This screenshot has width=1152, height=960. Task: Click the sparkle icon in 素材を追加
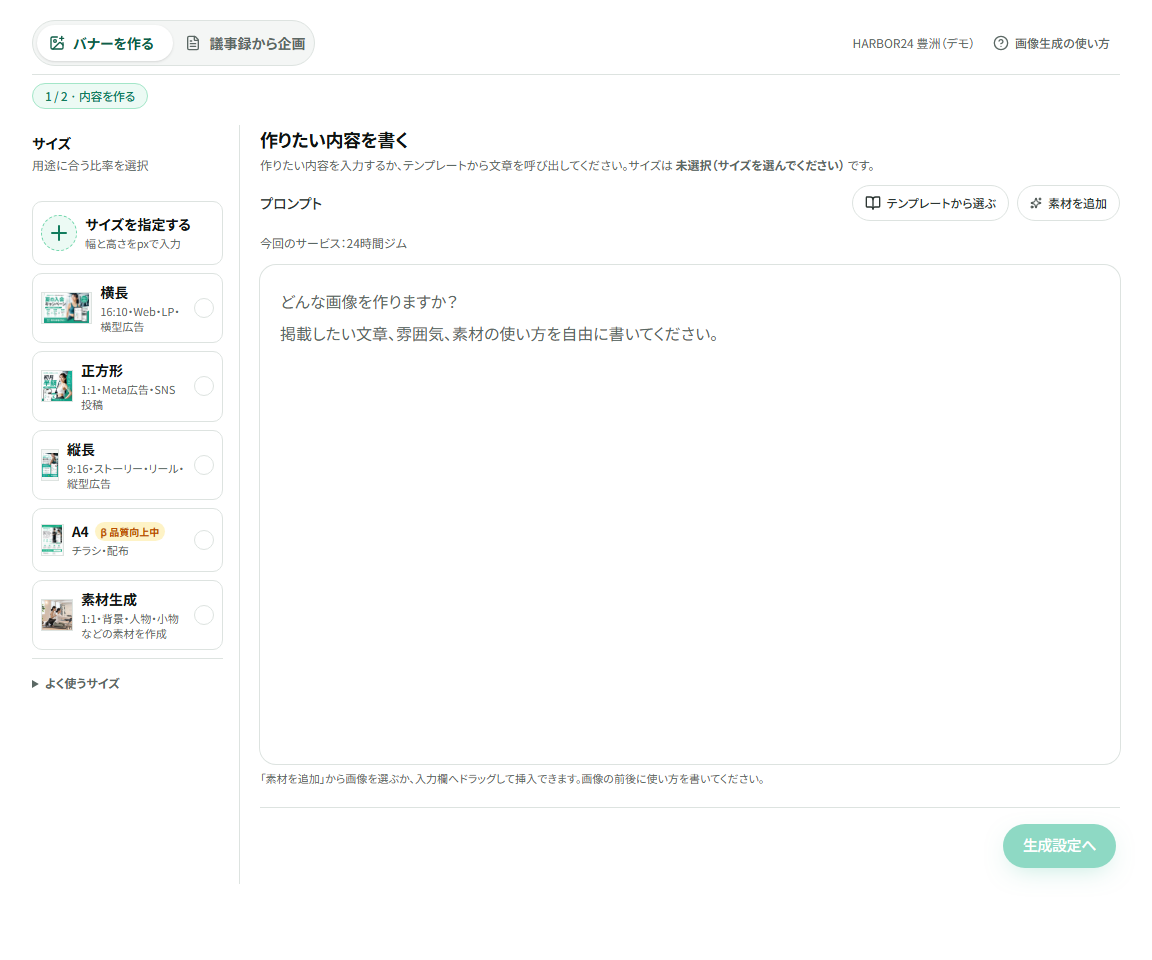click(1035, 203)
